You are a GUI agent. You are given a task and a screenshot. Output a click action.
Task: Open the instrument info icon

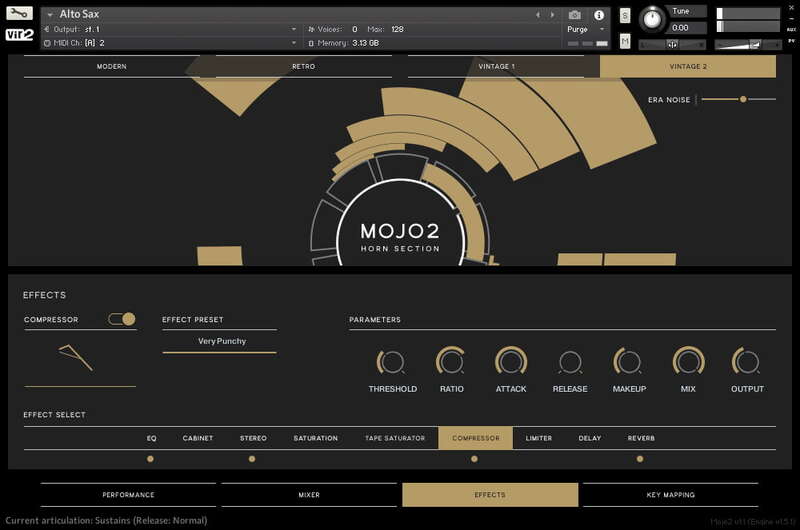[599, 15]
